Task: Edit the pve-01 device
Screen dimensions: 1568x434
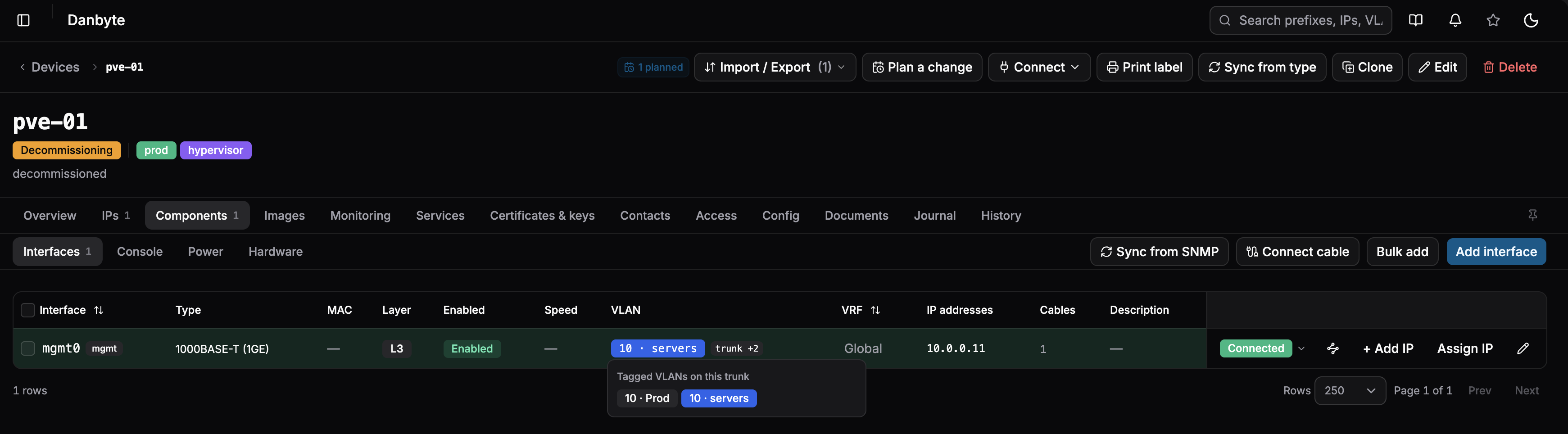Action: click(x=1437, y=67)
